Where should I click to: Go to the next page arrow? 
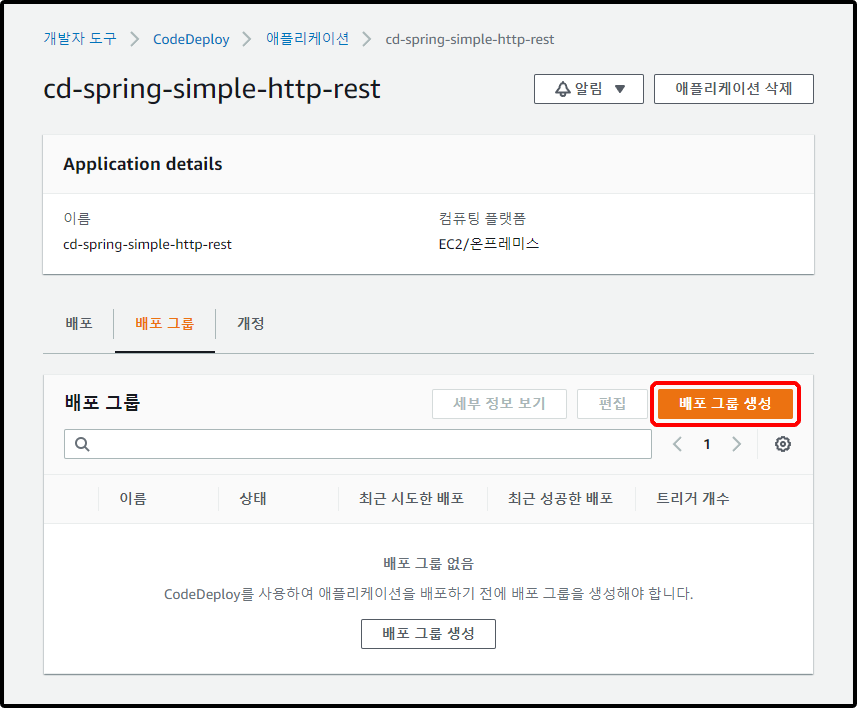point(736,444)
